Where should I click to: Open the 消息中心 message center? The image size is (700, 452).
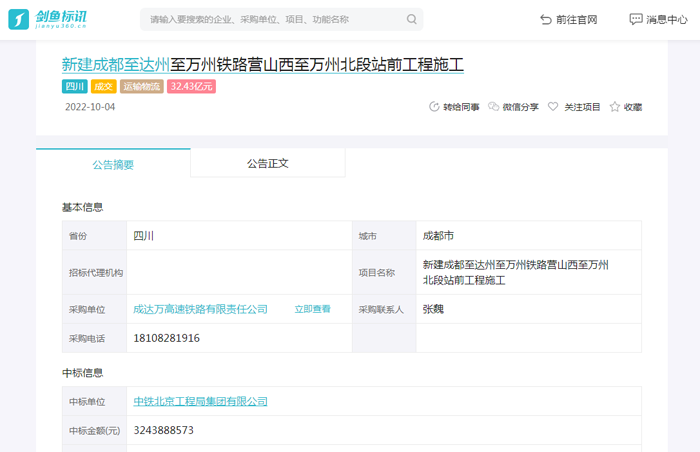pos(658,19)
